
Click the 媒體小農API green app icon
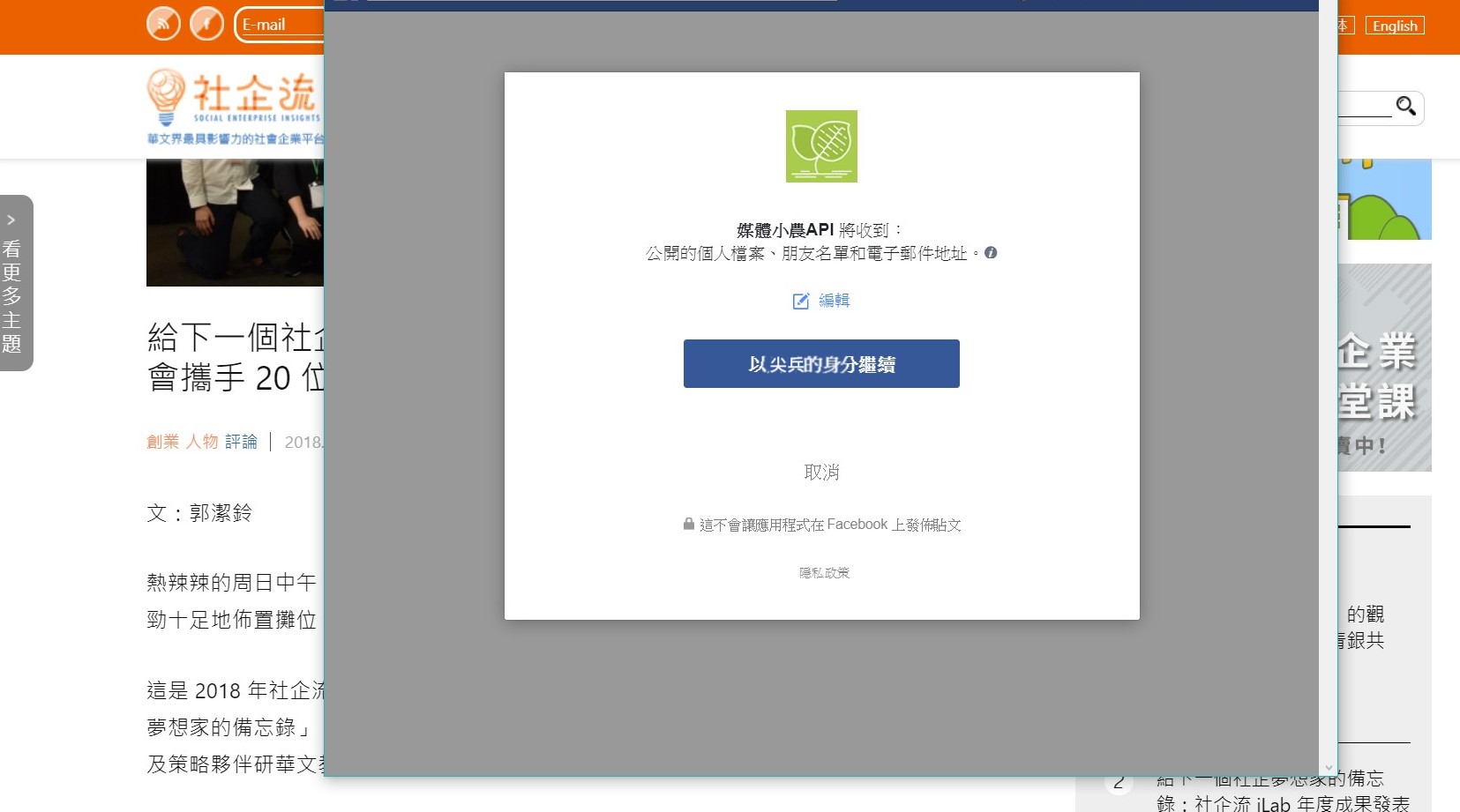821,146
